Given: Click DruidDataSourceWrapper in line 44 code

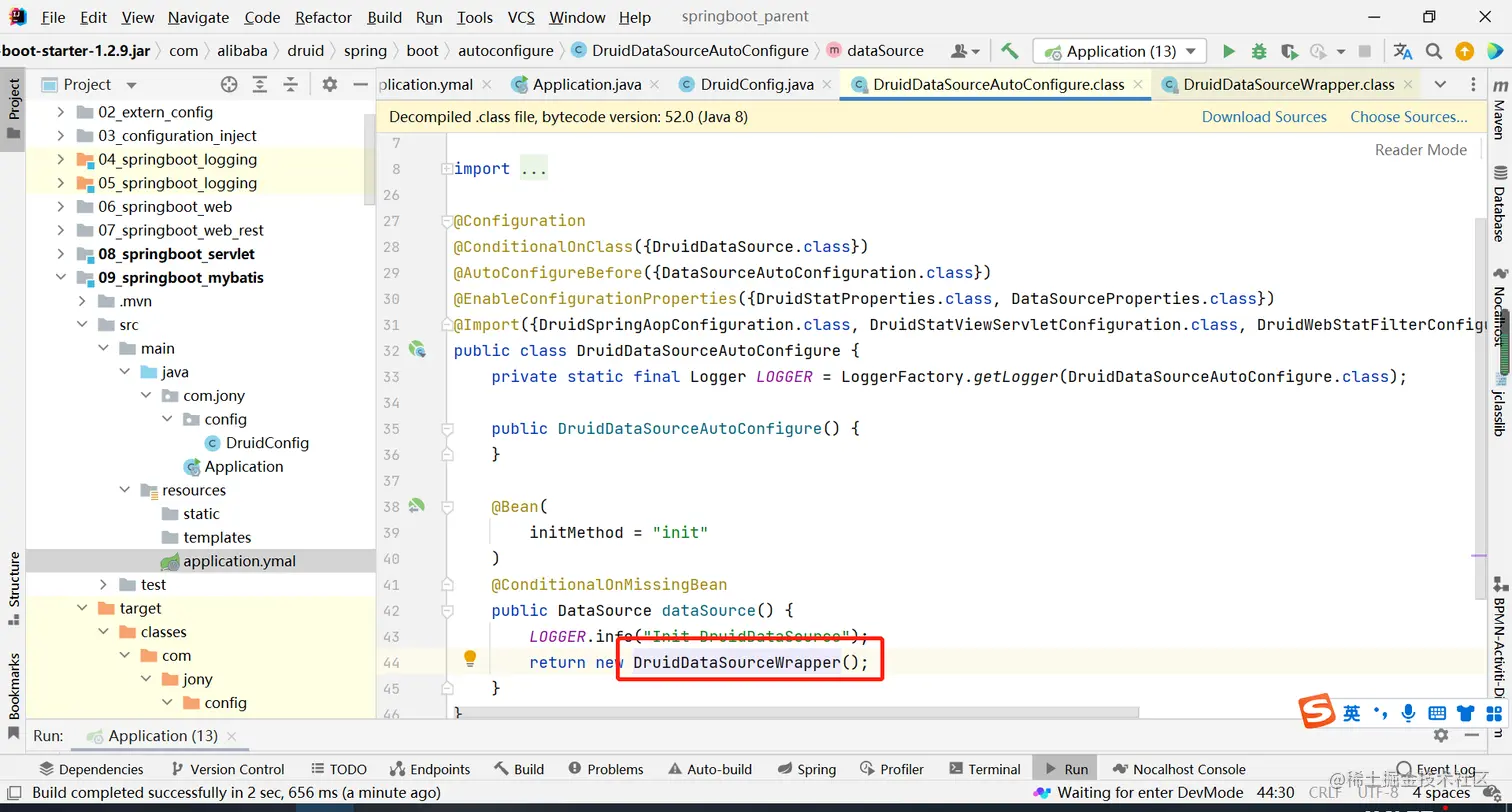Looking at the screenshot, I should [737, 662].
